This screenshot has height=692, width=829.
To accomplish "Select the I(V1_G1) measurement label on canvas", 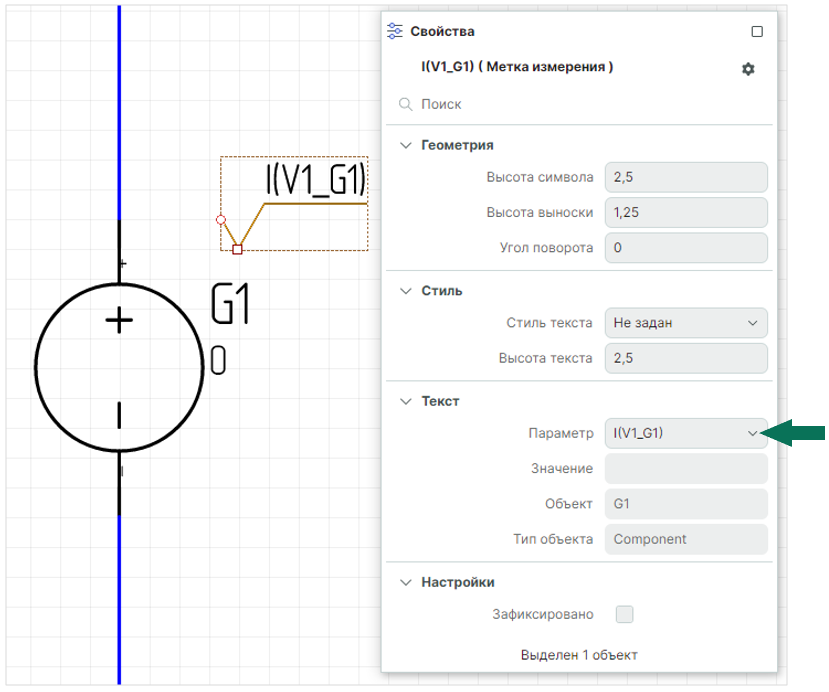I will 316,179.
